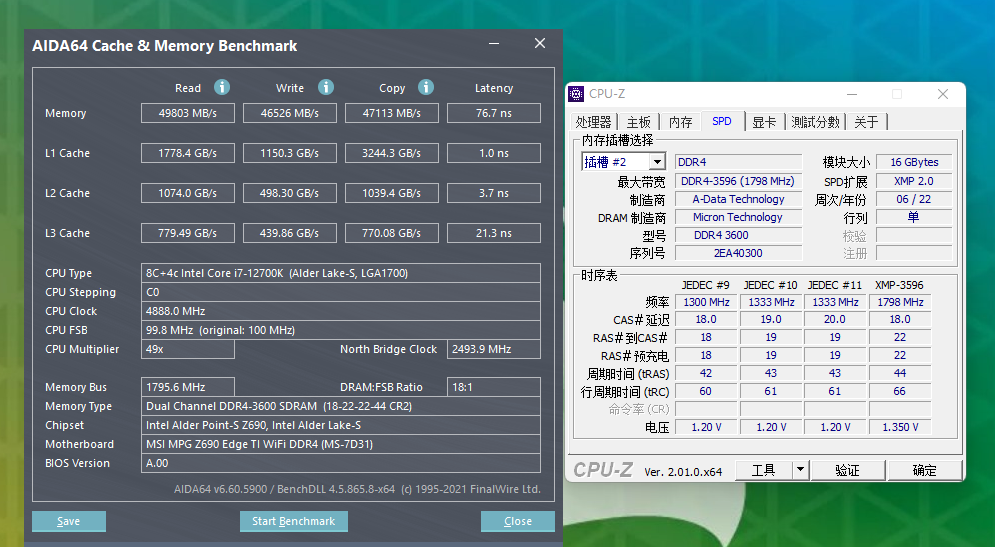Click the 验证 button in CPU-Z
The height and width of the screenshot is (547, 995).
point(847,470)
